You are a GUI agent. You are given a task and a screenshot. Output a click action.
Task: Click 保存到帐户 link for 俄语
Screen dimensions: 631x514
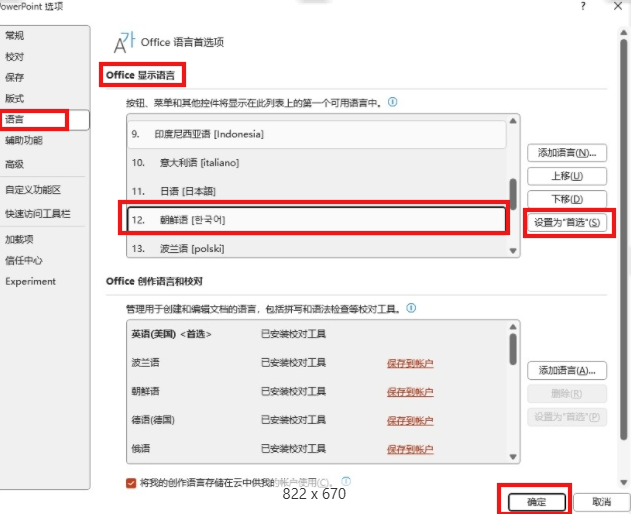(x=410, y=449)
